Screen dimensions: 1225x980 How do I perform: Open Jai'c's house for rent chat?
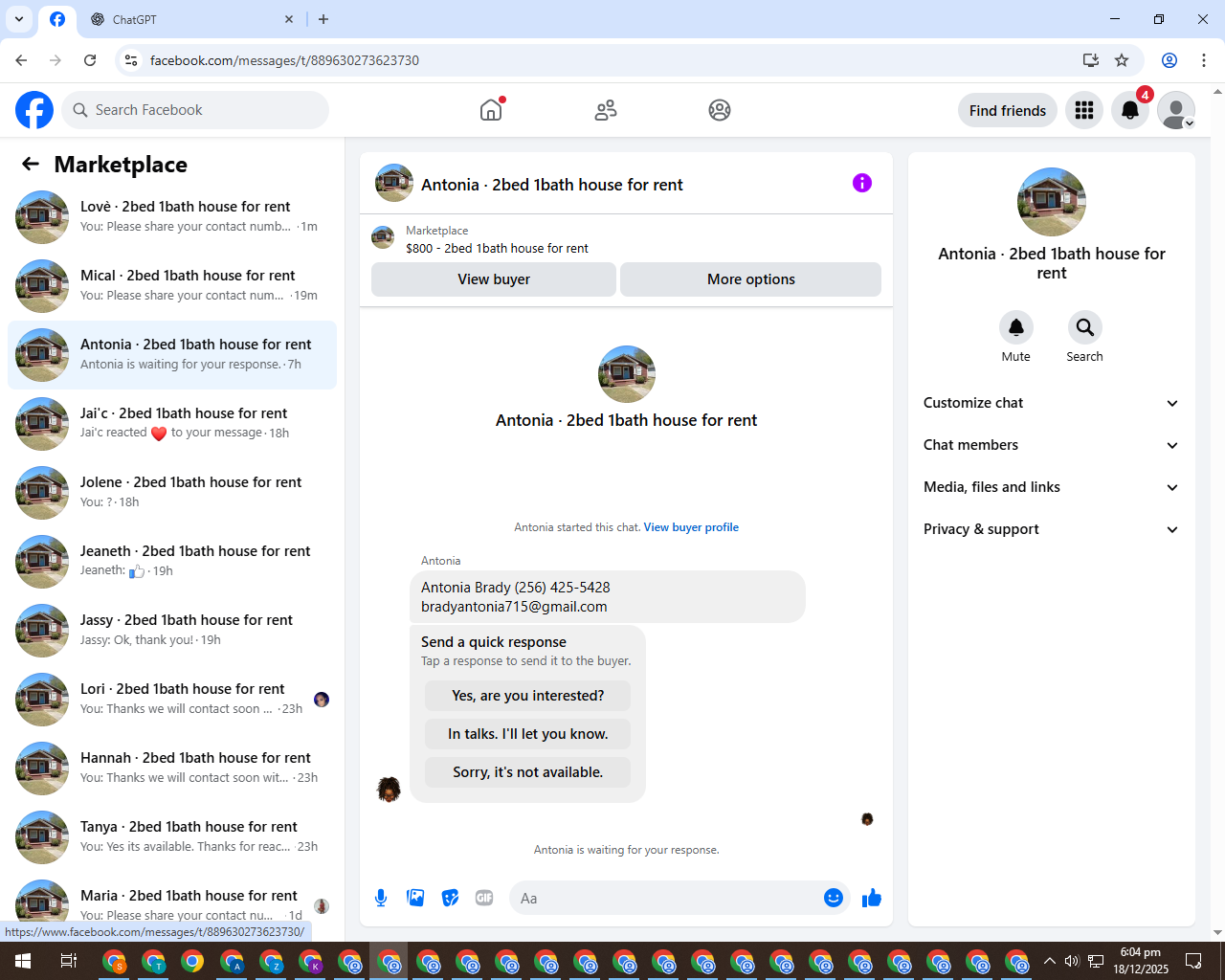[172, 424]
